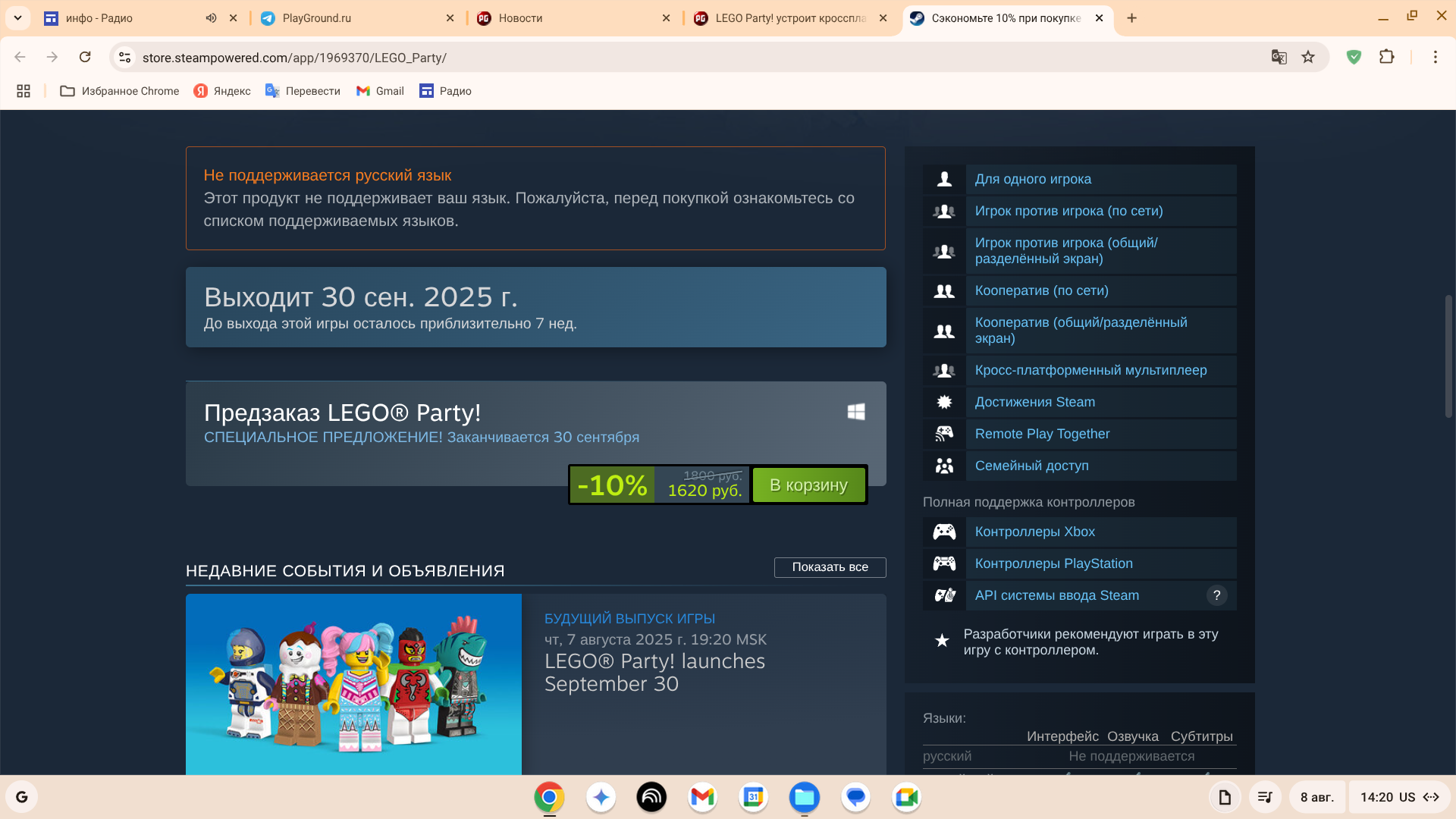Open the Extensions puzzle icon

click(x=1386, y=57)
